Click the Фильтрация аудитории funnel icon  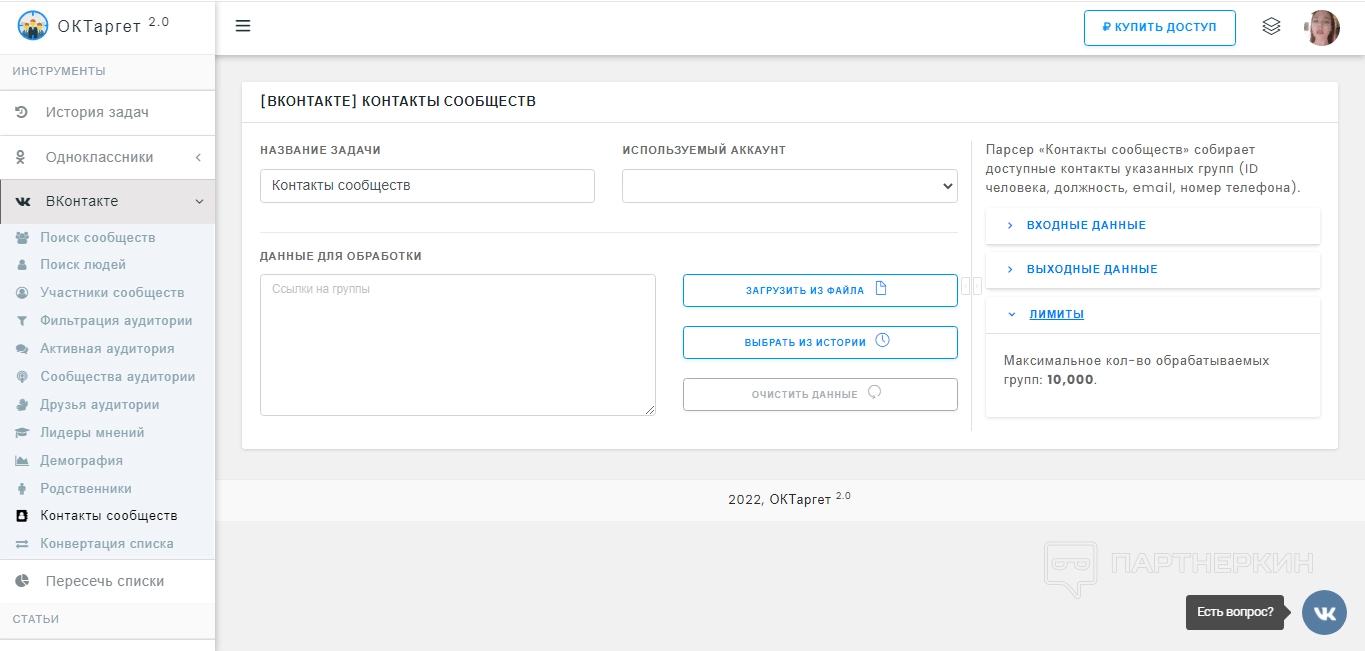pyautogui.click(x=21, y=321)
